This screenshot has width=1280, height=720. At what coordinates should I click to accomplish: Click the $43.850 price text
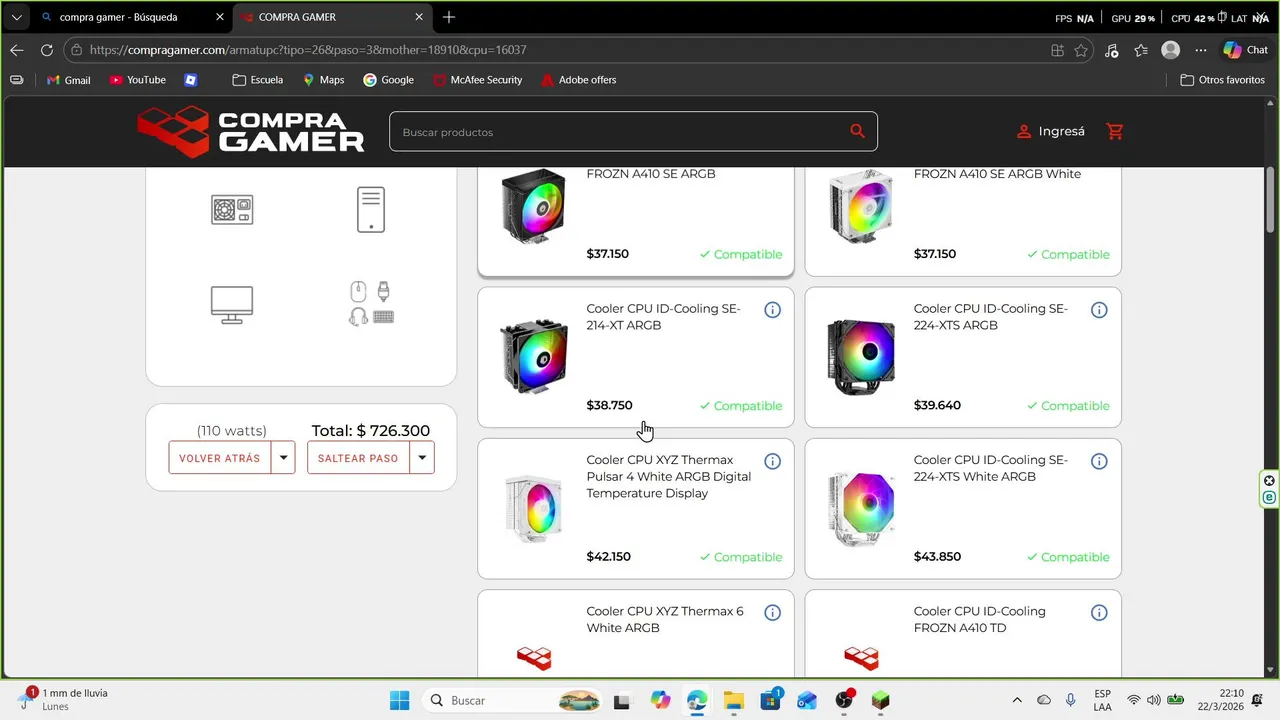(x=937, y=557)
